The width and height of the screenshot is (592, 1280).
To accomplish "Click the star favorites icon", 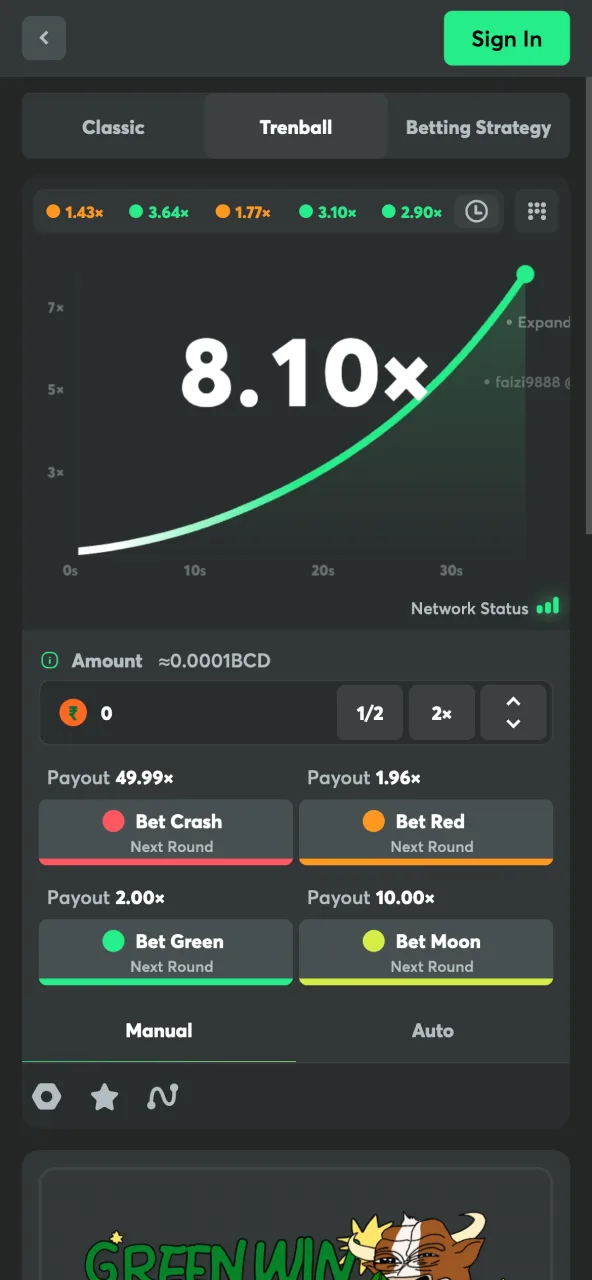I will click(x=105, y=1096).
